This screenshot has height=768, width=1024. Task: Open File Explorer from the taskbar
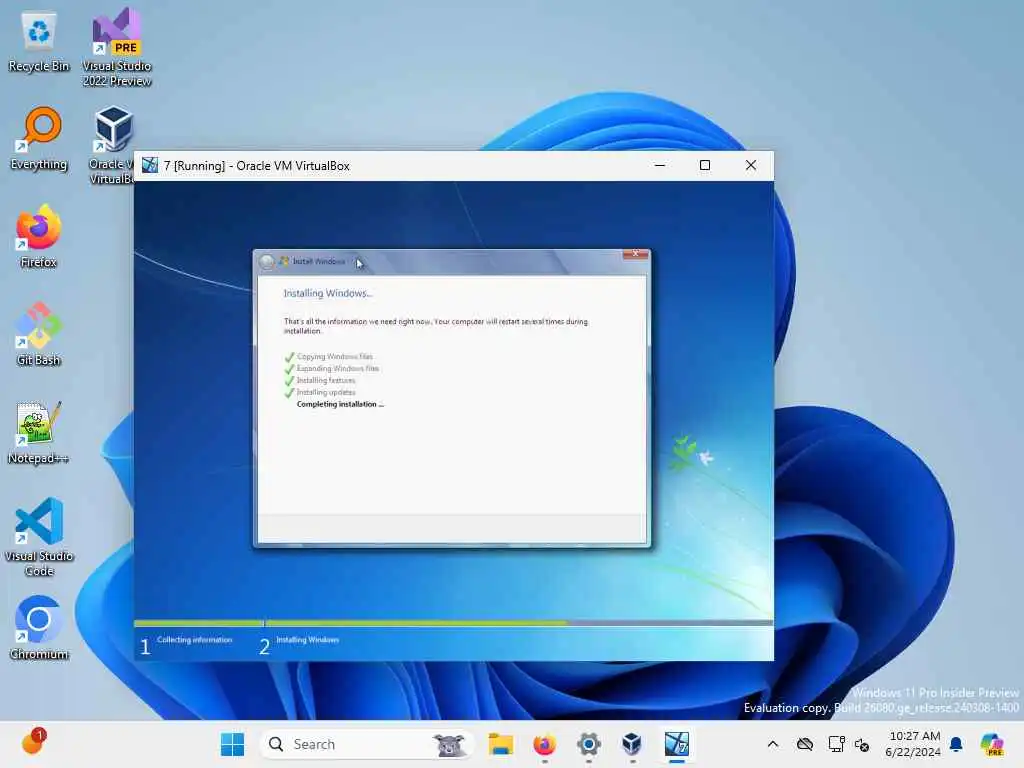point(501,744)
